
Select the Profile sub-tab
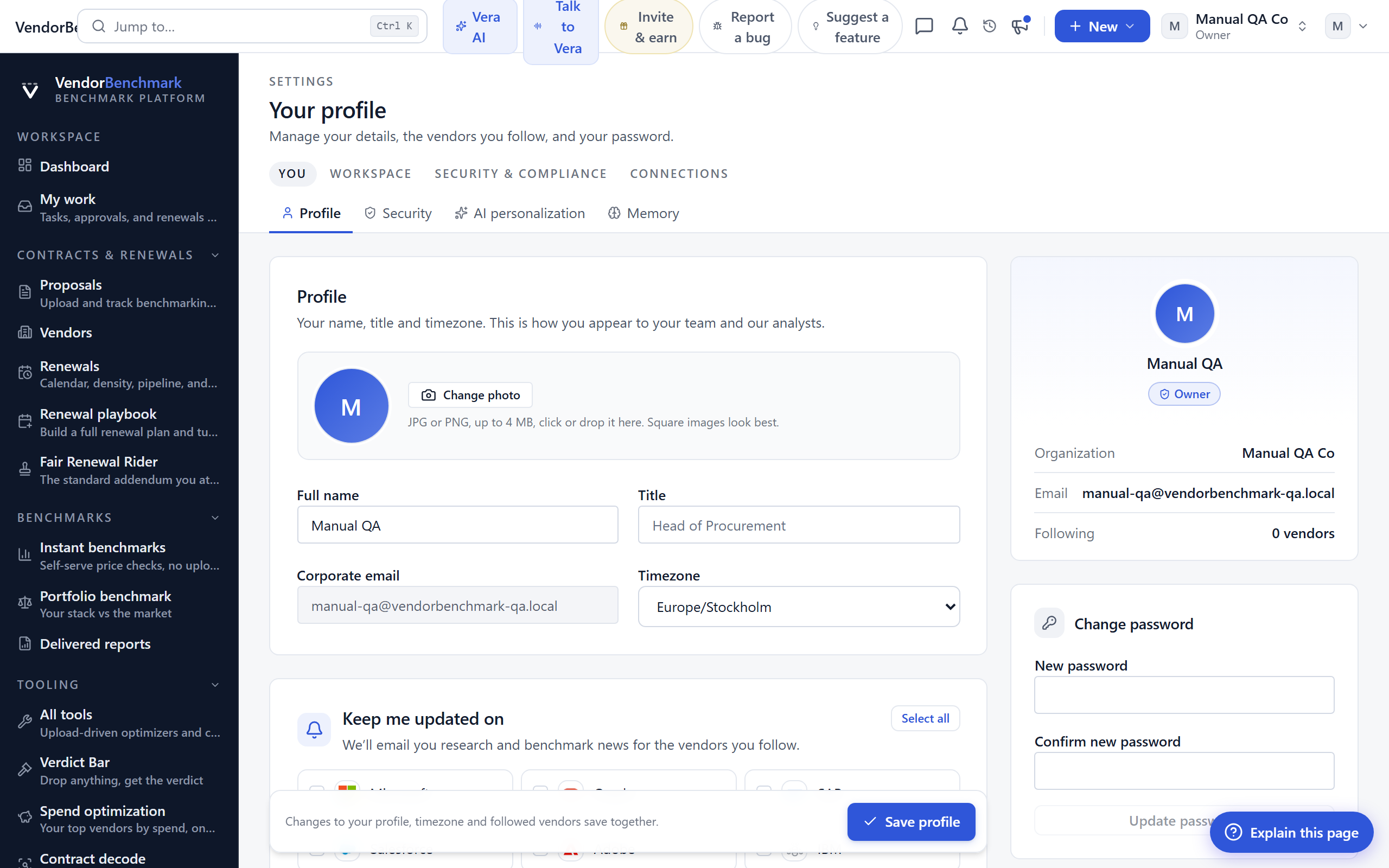pyautogui.click(x=310, y=214)
